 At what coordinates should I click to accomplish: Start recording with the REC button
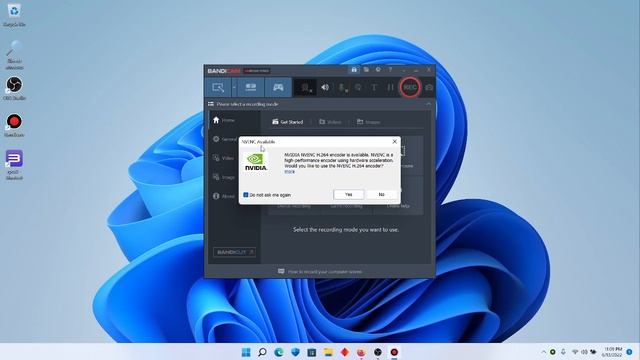click(410, 87)
